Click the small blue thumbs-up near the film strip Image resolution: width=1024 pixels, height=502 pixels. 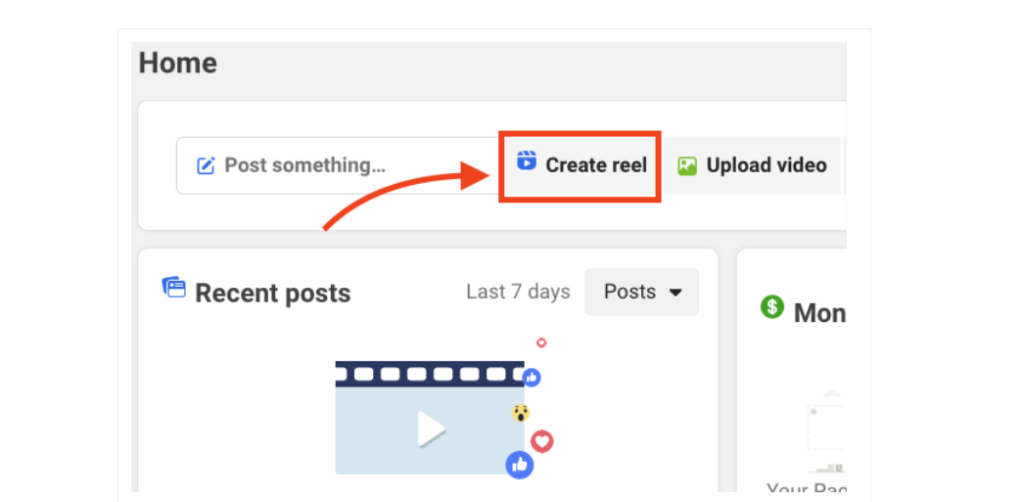531,377
